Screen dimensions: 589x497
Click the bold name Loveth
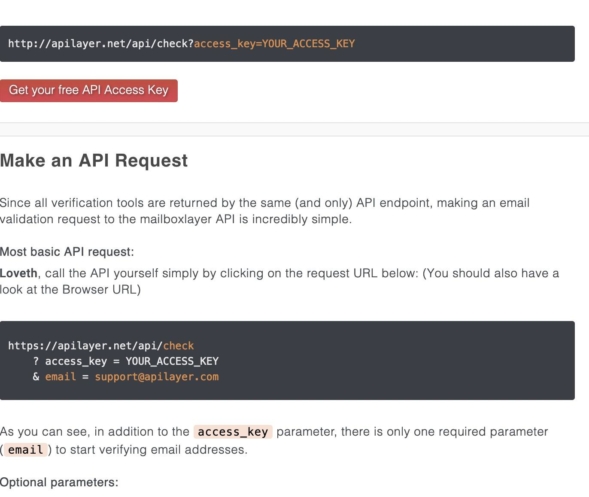[18, 273]
